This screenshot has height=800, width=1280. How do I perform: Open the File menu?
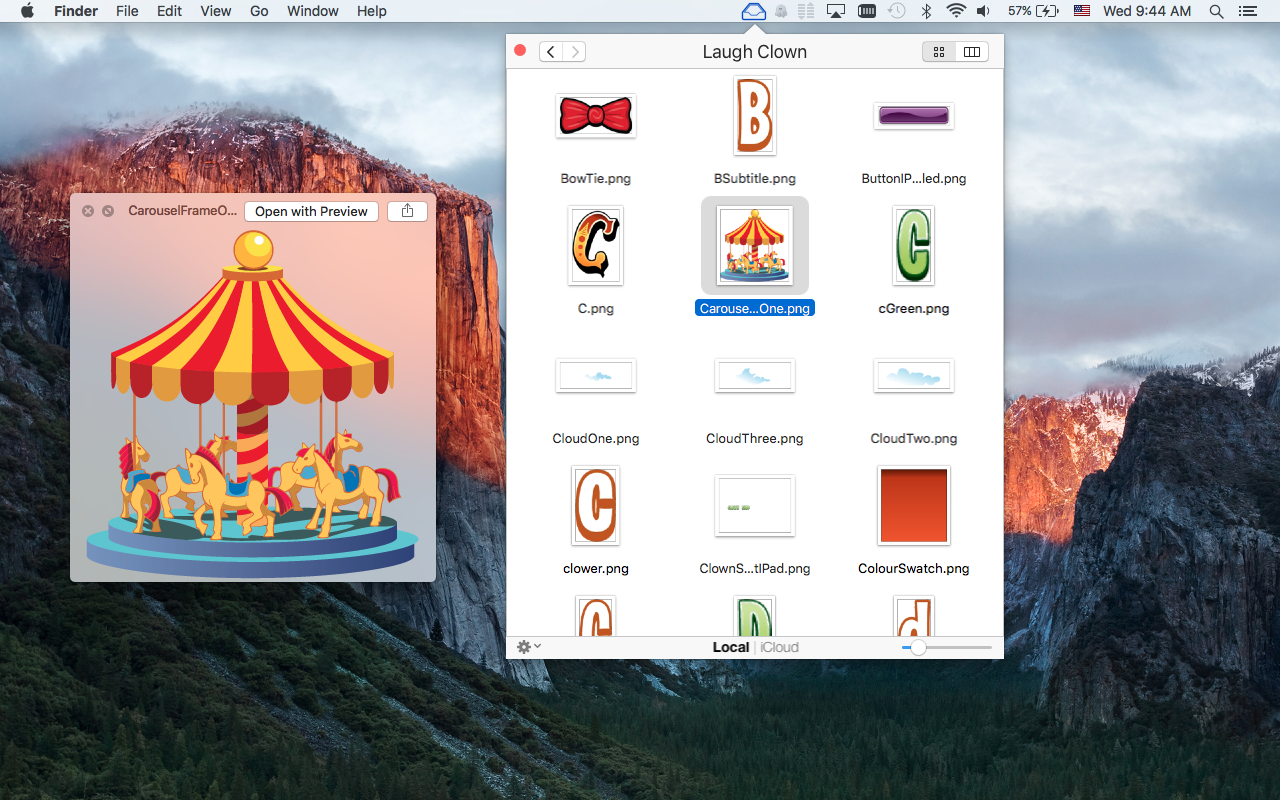point(127,11)
